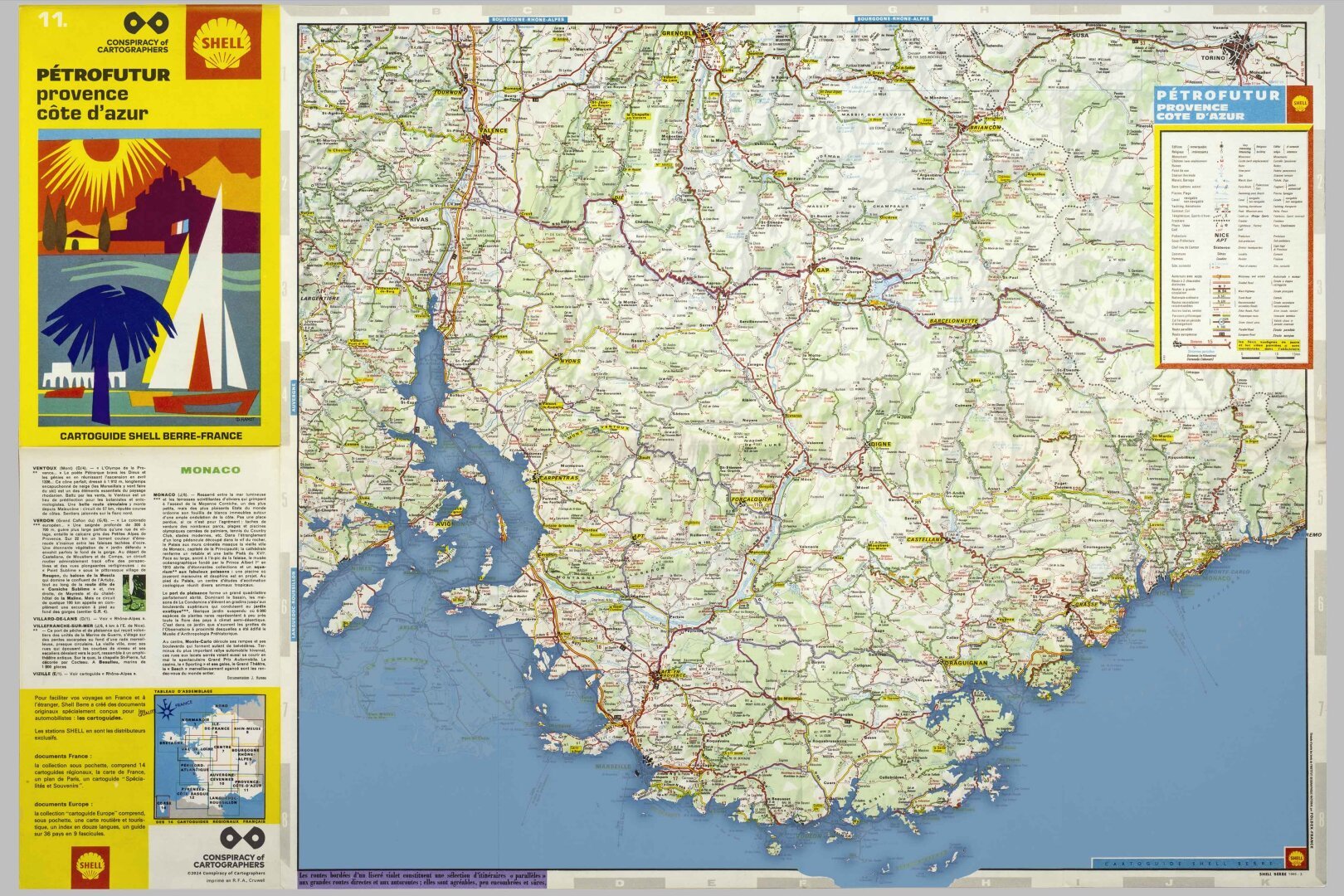This screenshot has height=896, width=1344.
Task: Click the 'documents France :' heading
Action: coord(63,757)
